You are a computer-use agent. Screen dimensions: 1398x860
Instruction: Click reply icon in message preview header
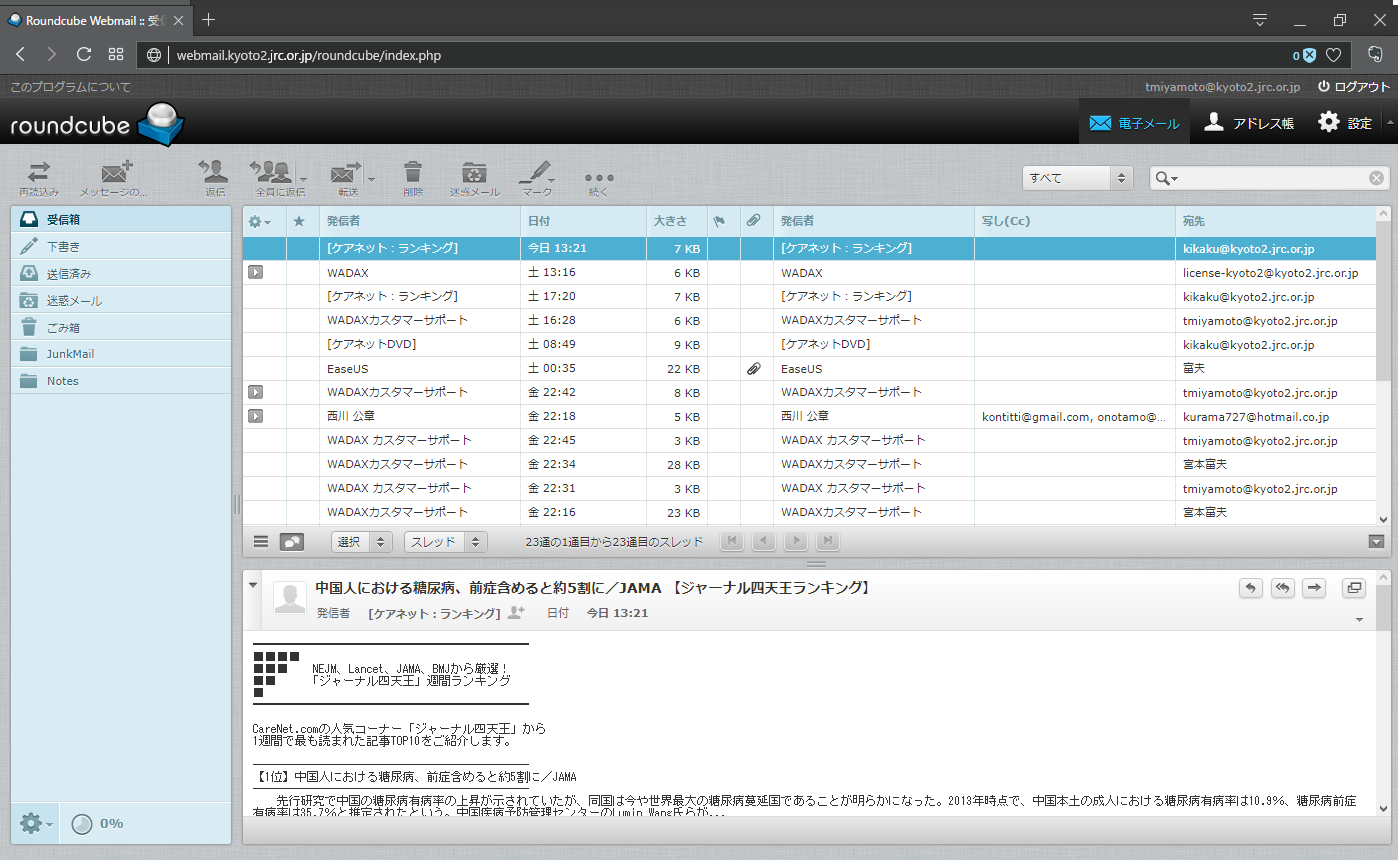tap(1250, 588)
